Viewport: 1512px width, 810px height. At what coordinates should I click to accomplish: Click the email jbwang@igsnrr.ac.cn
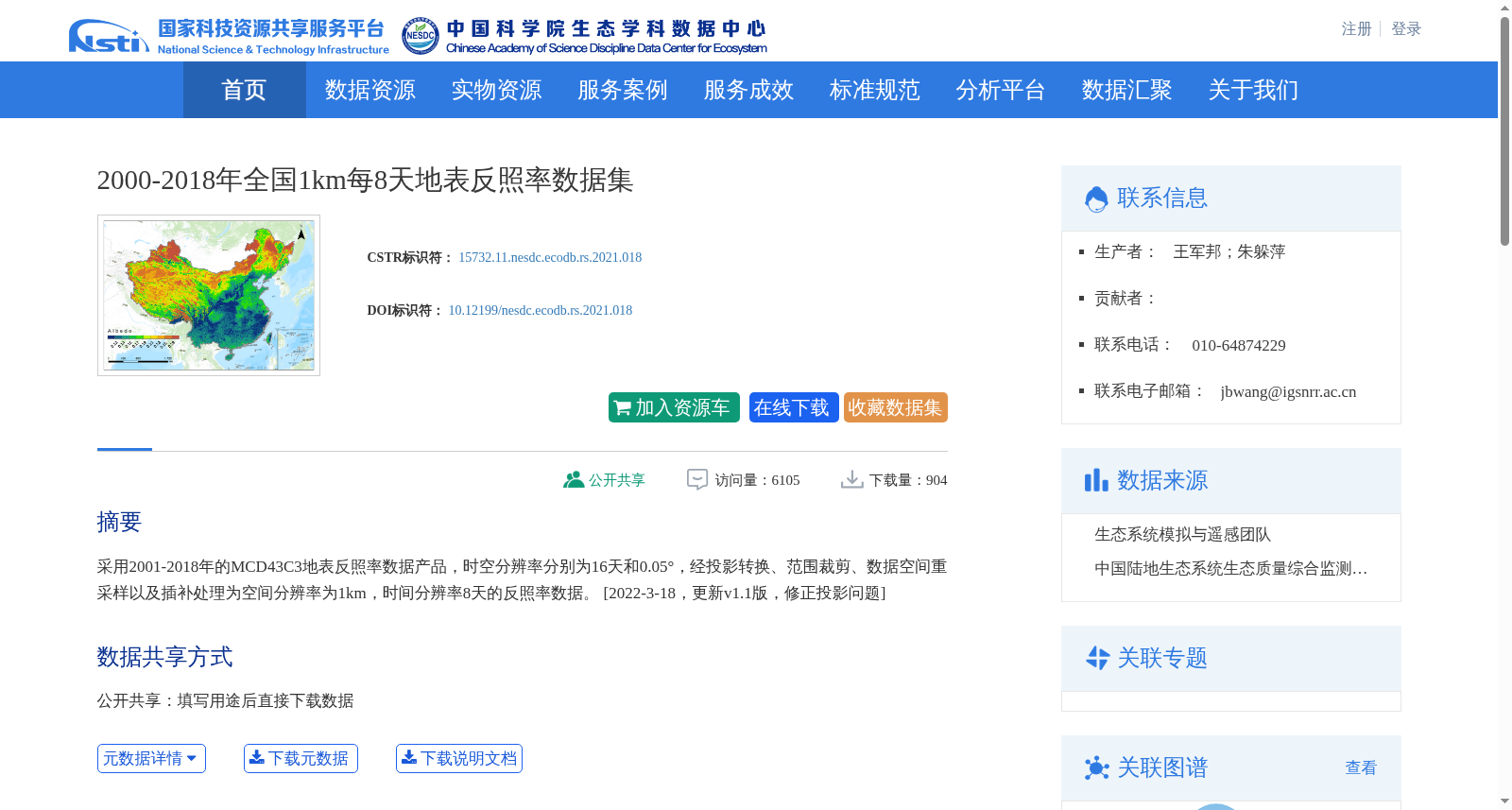tap(1288, 392)
